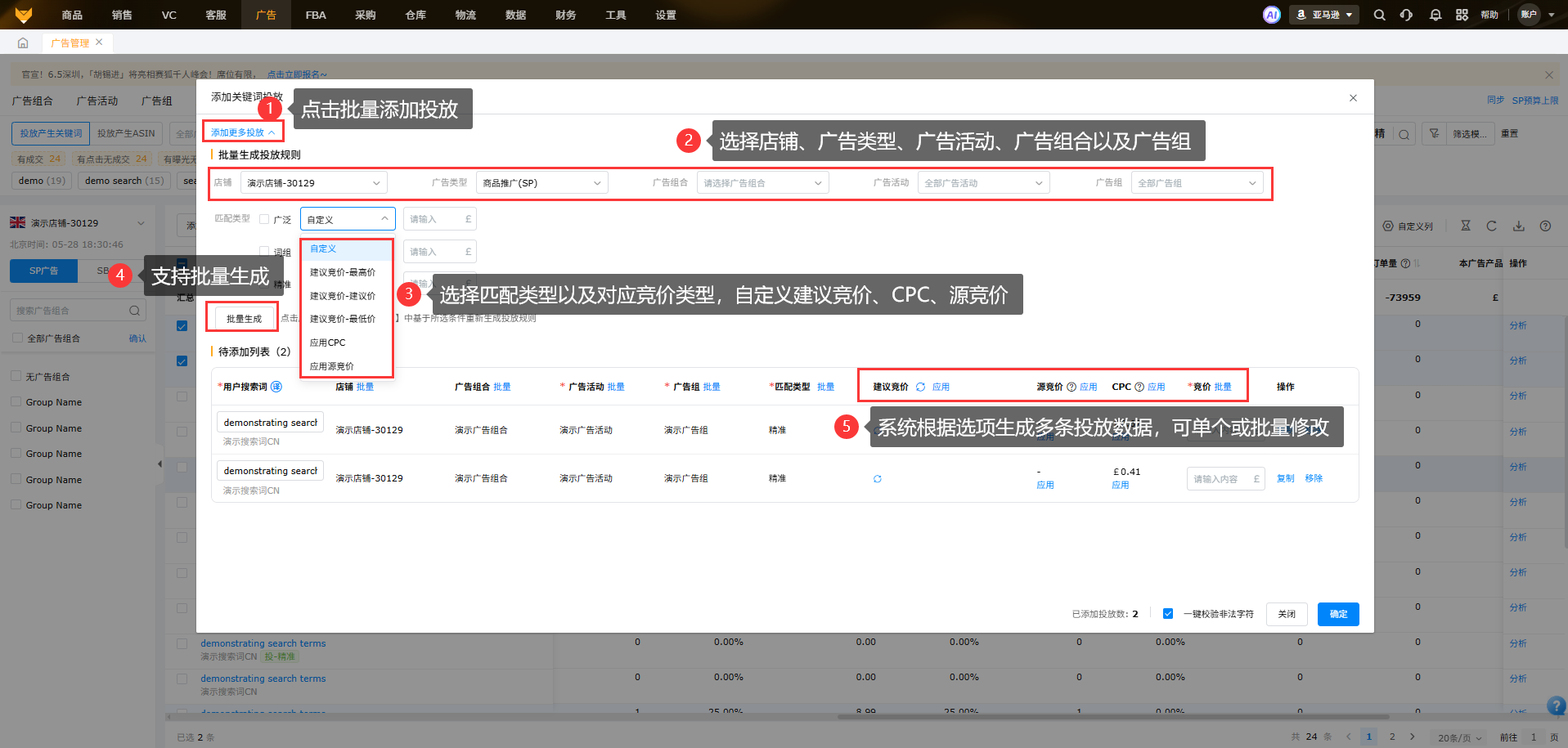Image resolution: width=1568 pixels, height=748 pixels.
Task: Expand the 广告类型 dropdown 商品推广(SP)
Action: click(x=541, y=183)
